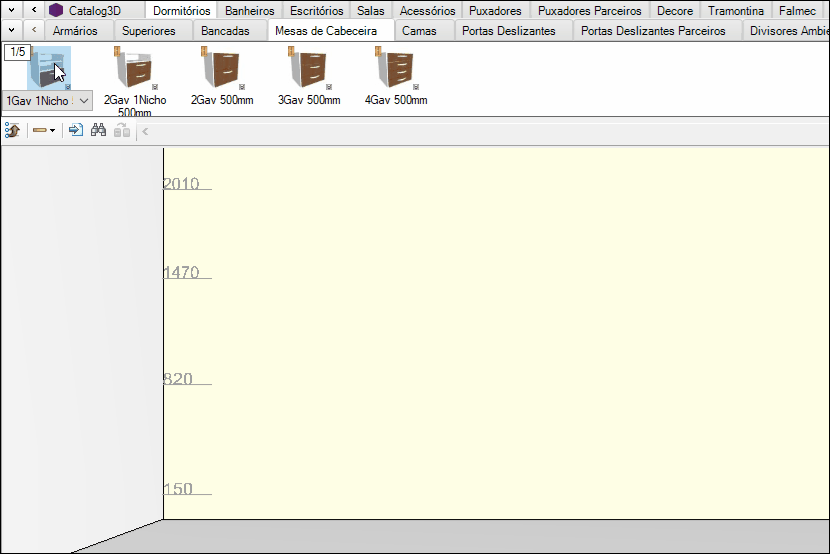Click the 1/5 page counter
The width and height of the screenshot is (830, 554).
click(x=17, y=52)
